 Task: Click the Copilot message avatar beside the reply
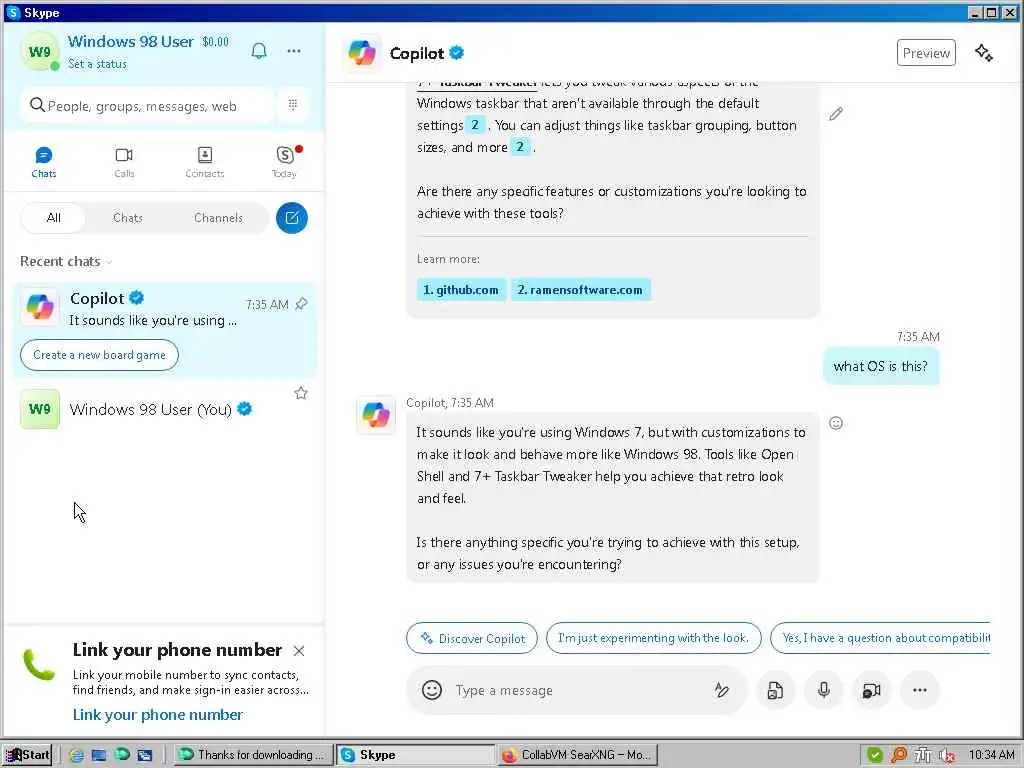coord(376,415)
